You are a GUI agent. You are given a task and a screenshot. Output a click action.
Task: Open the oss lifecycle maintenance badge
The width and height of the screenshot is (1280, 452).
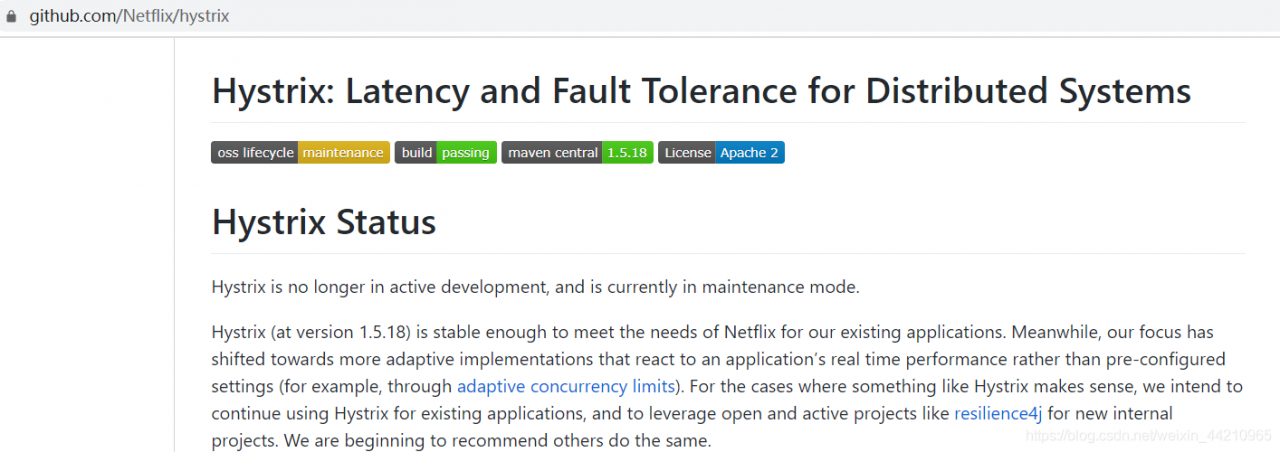tap(300, 152)
